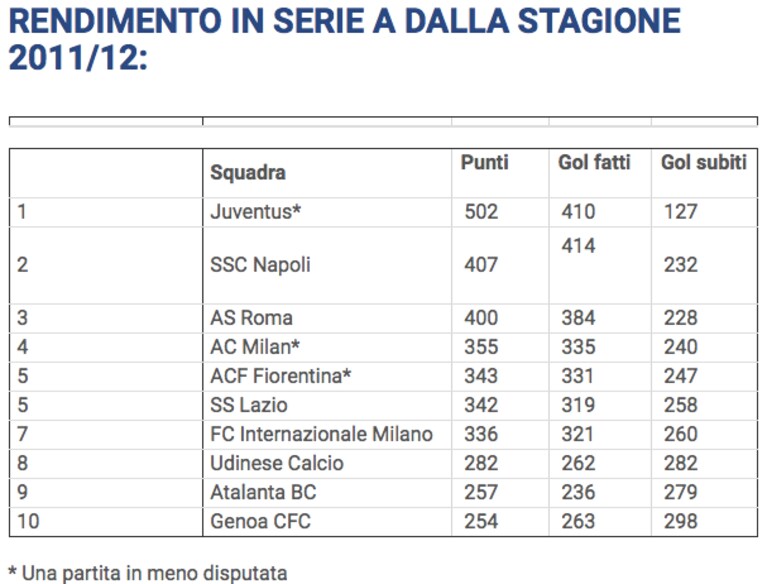
Task: Click the SS Lazio team name
Action: [248, 405]
